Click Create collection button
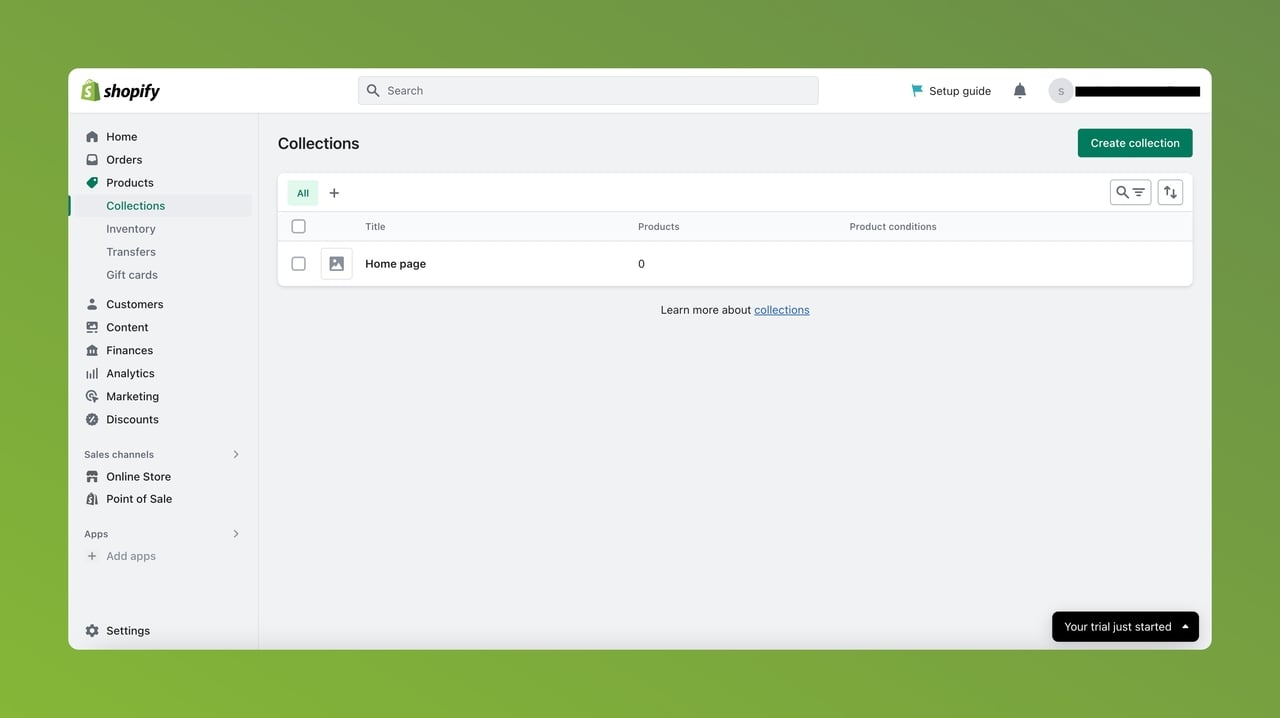1280x718 pixels. tap(1135, 143)
